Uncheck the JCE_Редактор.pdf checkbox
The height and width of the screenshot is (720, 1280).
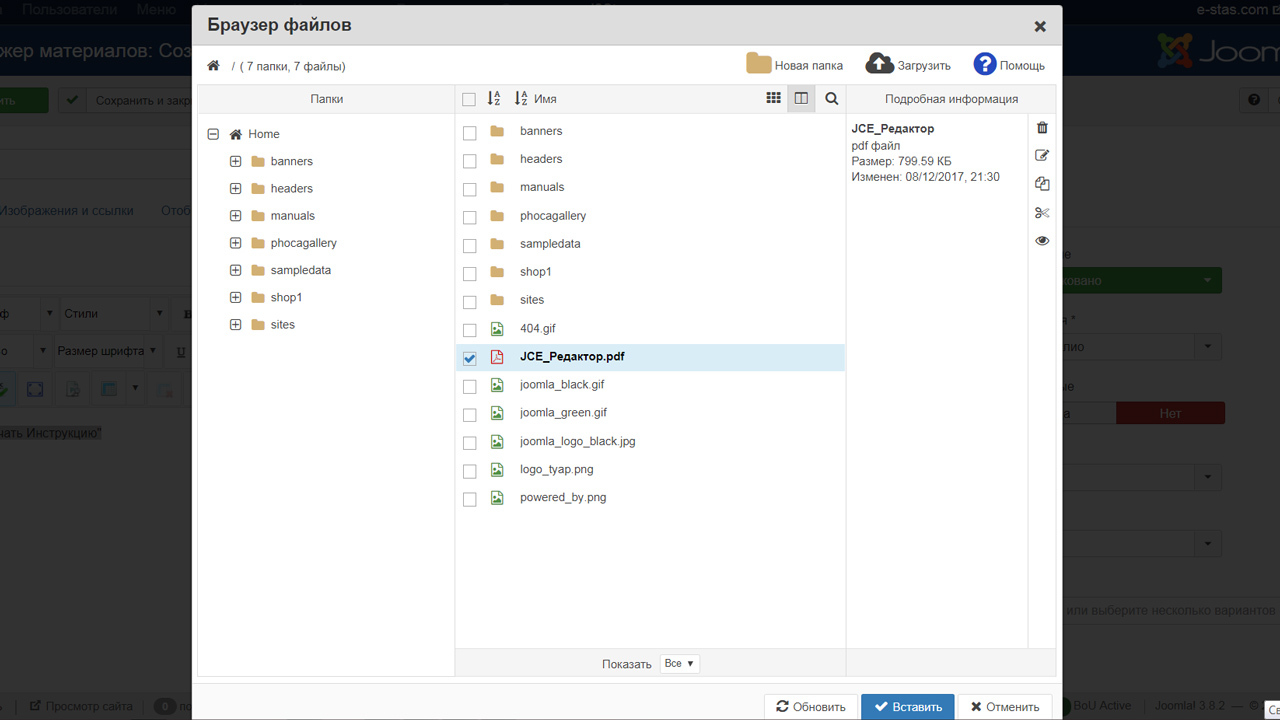click(469, 358)
